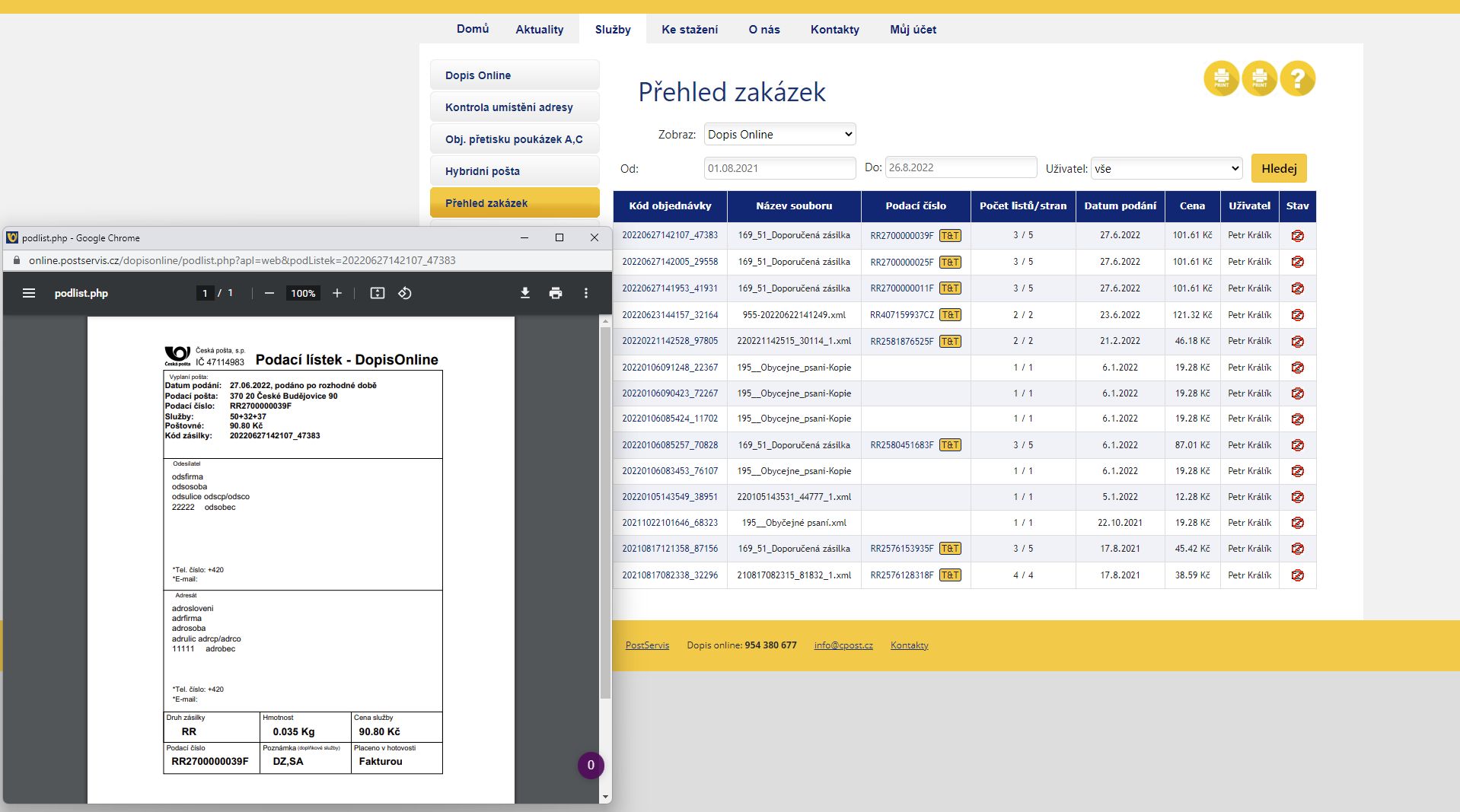Open the Můj účet tab
Screen dimensions: 1460x812
913,29
